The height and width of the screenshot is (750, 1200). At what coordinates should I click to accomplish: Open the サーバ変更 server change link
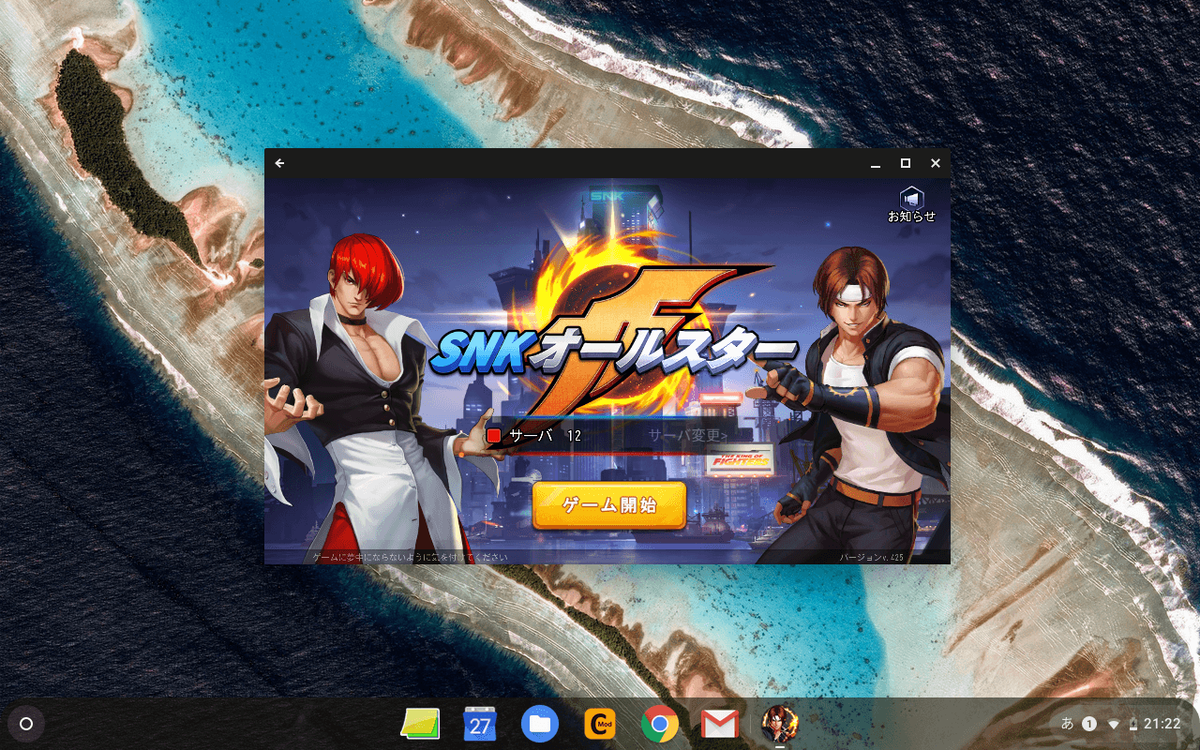(x=688, y=436)
